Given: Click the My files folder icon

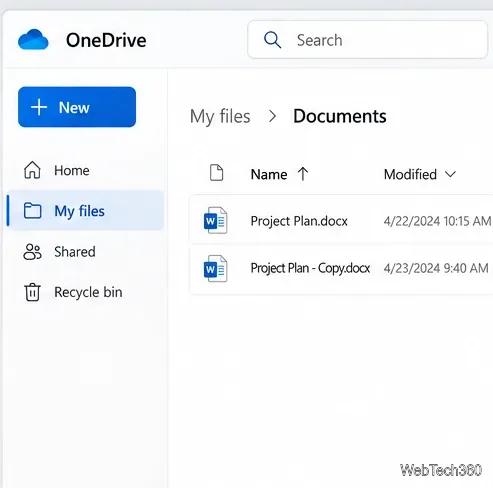Looking at the screenshot, I should click(32, 211).
